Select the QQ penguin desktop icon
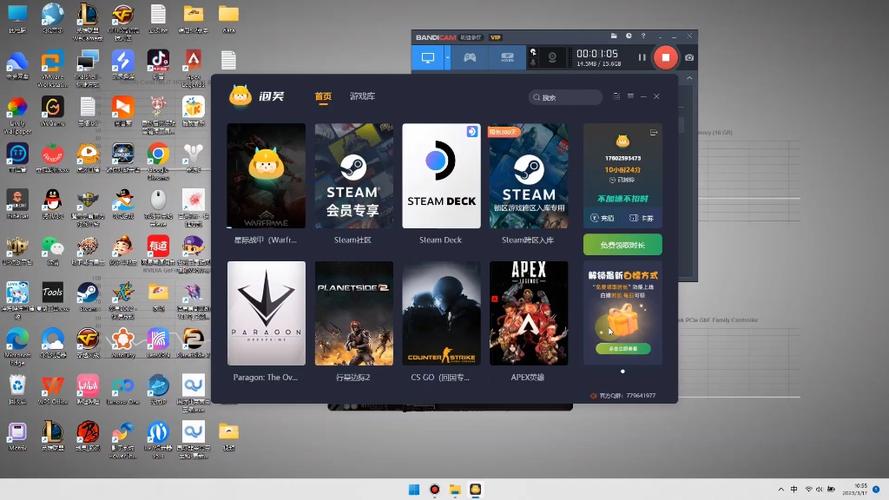 (52, 200)
